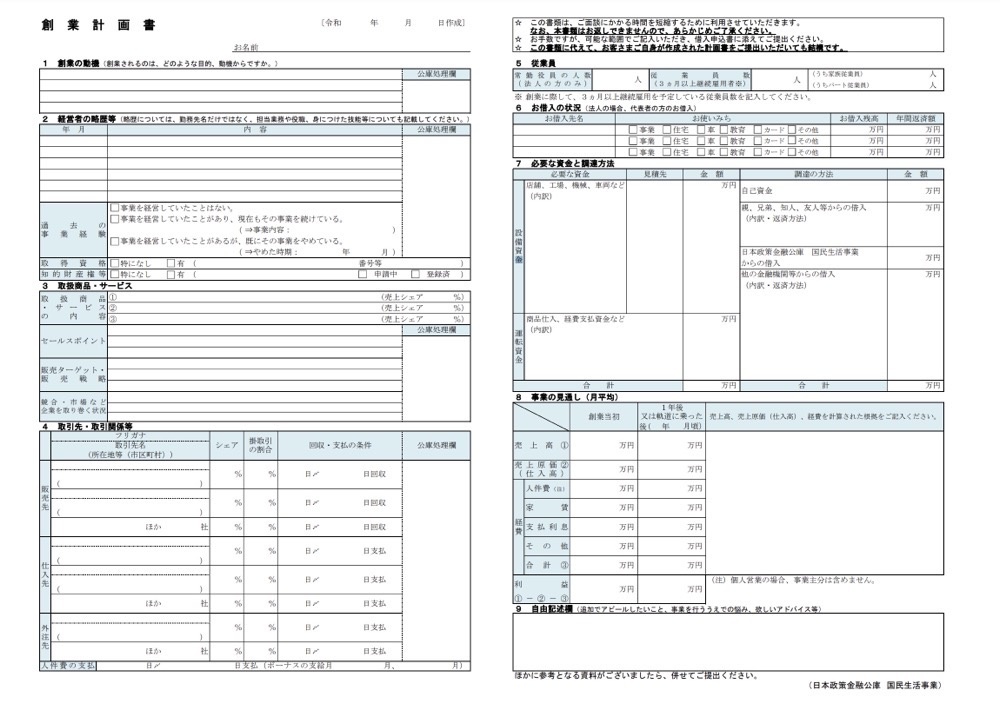Viewport: 1000px width, 704px height.
Task: Click the '1 創業の動機' section heading
Action: [71, 63]
